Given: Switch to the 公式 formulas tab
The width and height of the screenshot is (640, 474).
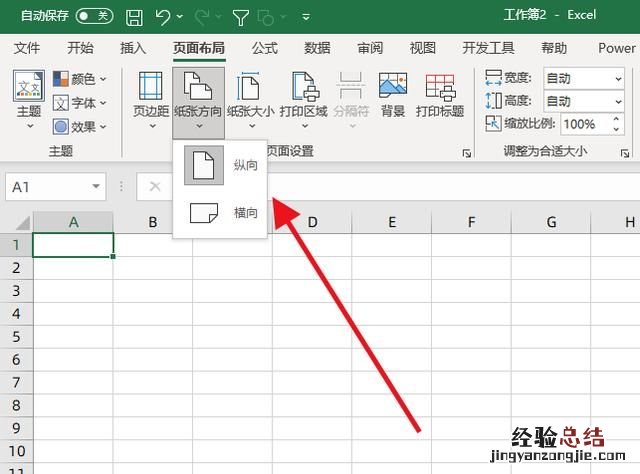Looking at the screenshot, I should [264, 48].
